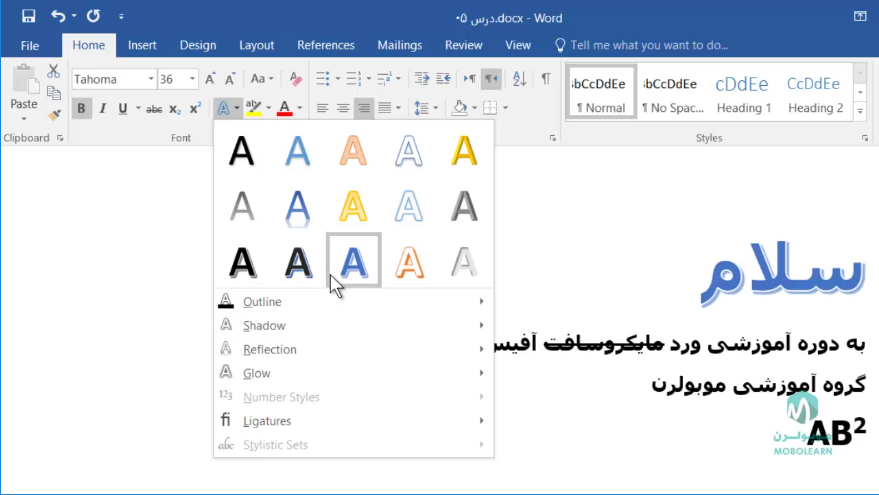This screenshot has width=879, height=495.
Task: Click the Undo arrow icon
Action: [x=58, y=16]
